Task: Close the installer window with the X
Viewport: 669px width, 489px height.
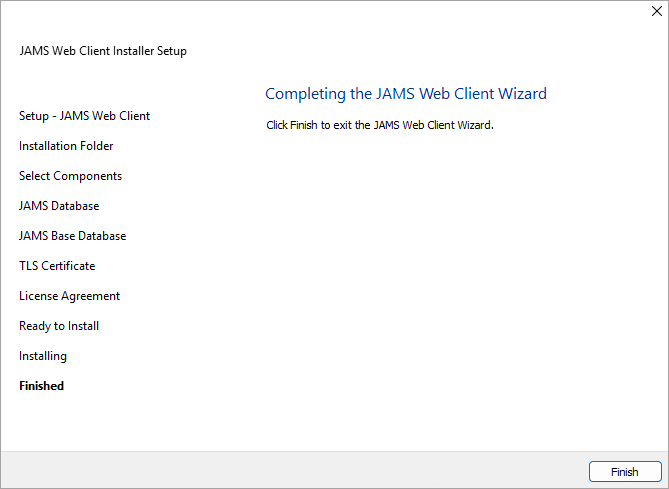Action: click(657, 11)
